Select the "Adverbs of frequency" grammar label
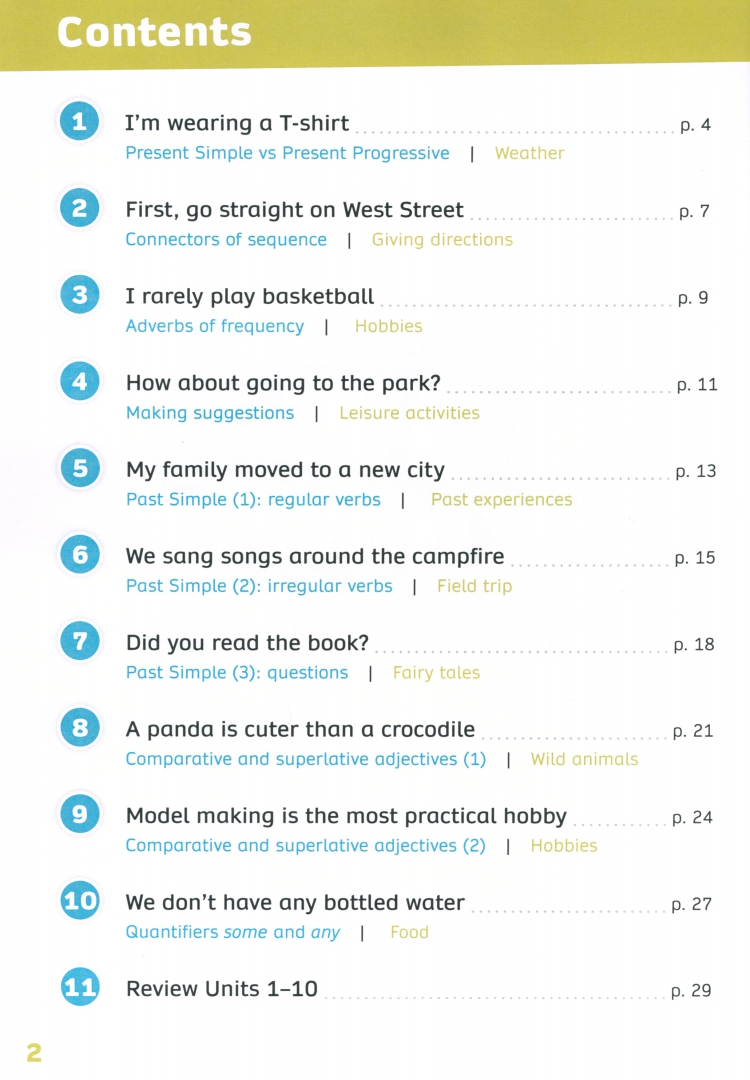 point(214,326)
